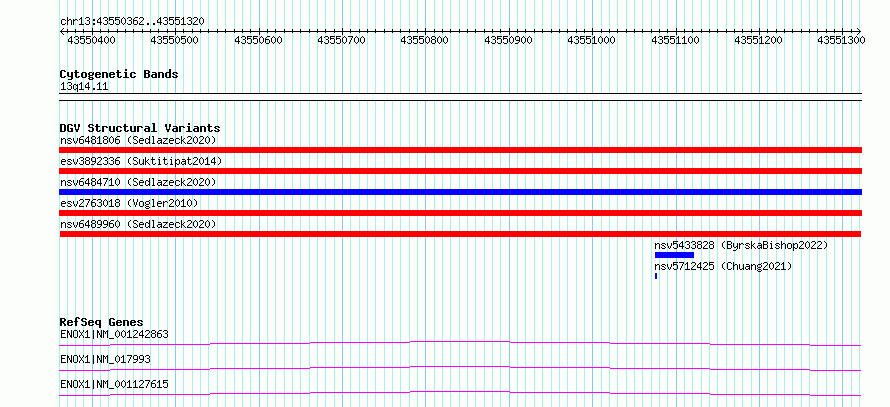Image resolution: width=890 pixels, height=407 pixels.
Task: Open variant esv3892336 (Suktitipat2014) label
Action: coord(141,161)
